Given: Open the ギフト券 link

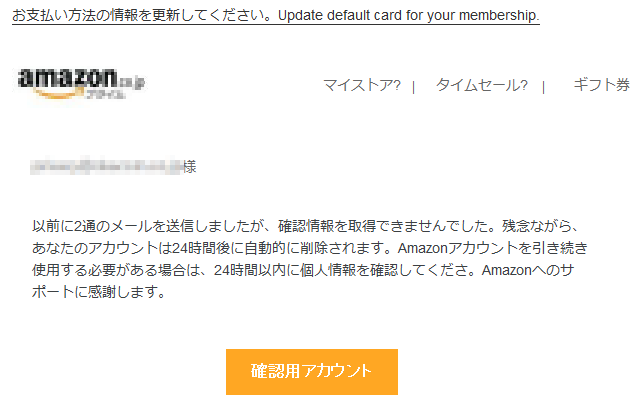Looking at the screenshot, I should pyautogui.click(x=601, y=85).
